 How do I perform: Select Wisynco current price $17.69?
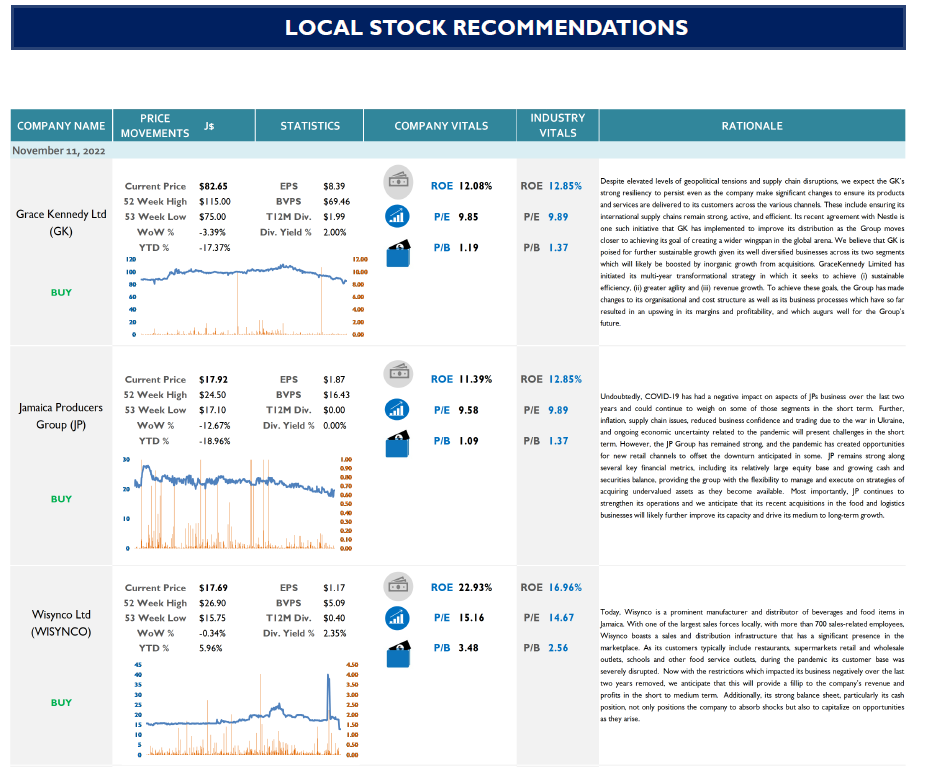point(214,588)
